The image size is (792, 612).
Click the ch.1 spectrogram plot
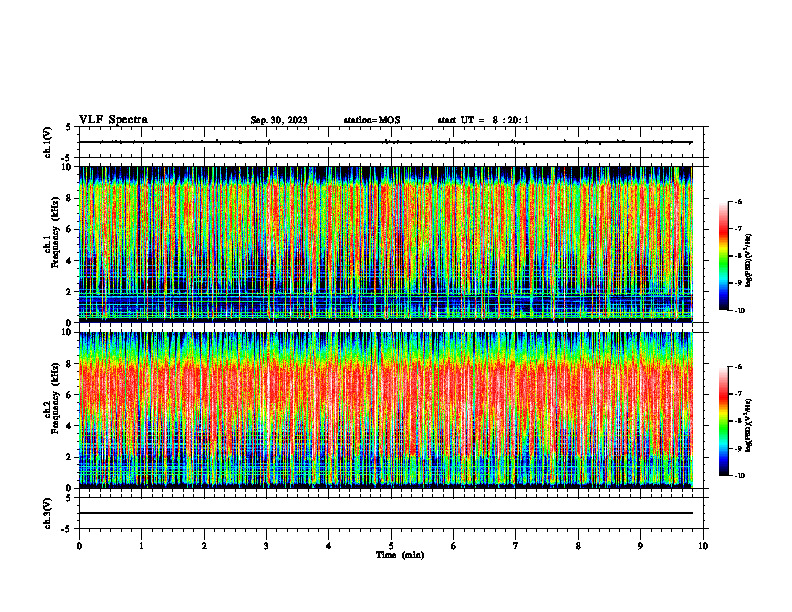(x=386, y=244)
